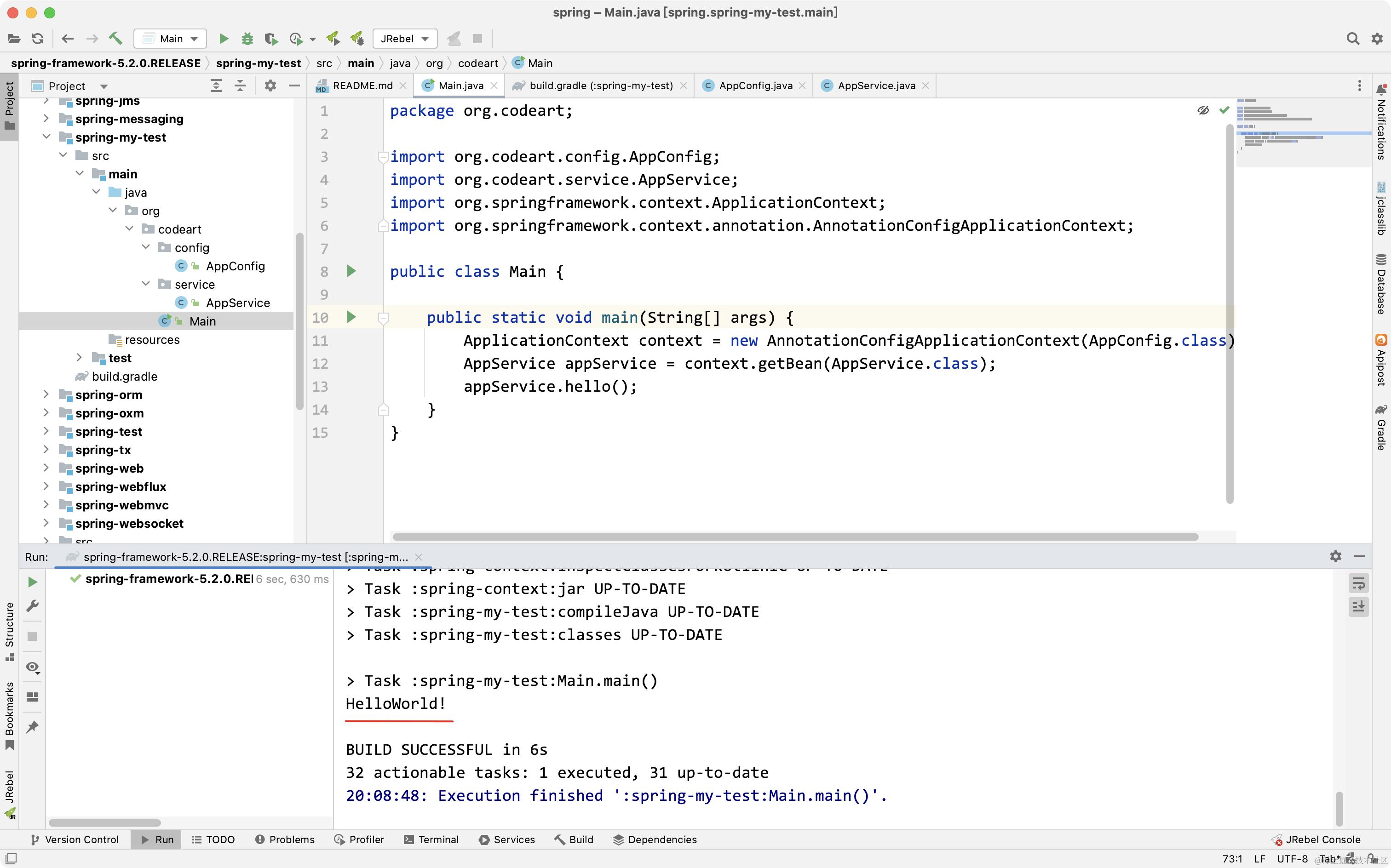Expand the spring-orm module in tree
This screenshot has height=868, width=1391.
46,394
